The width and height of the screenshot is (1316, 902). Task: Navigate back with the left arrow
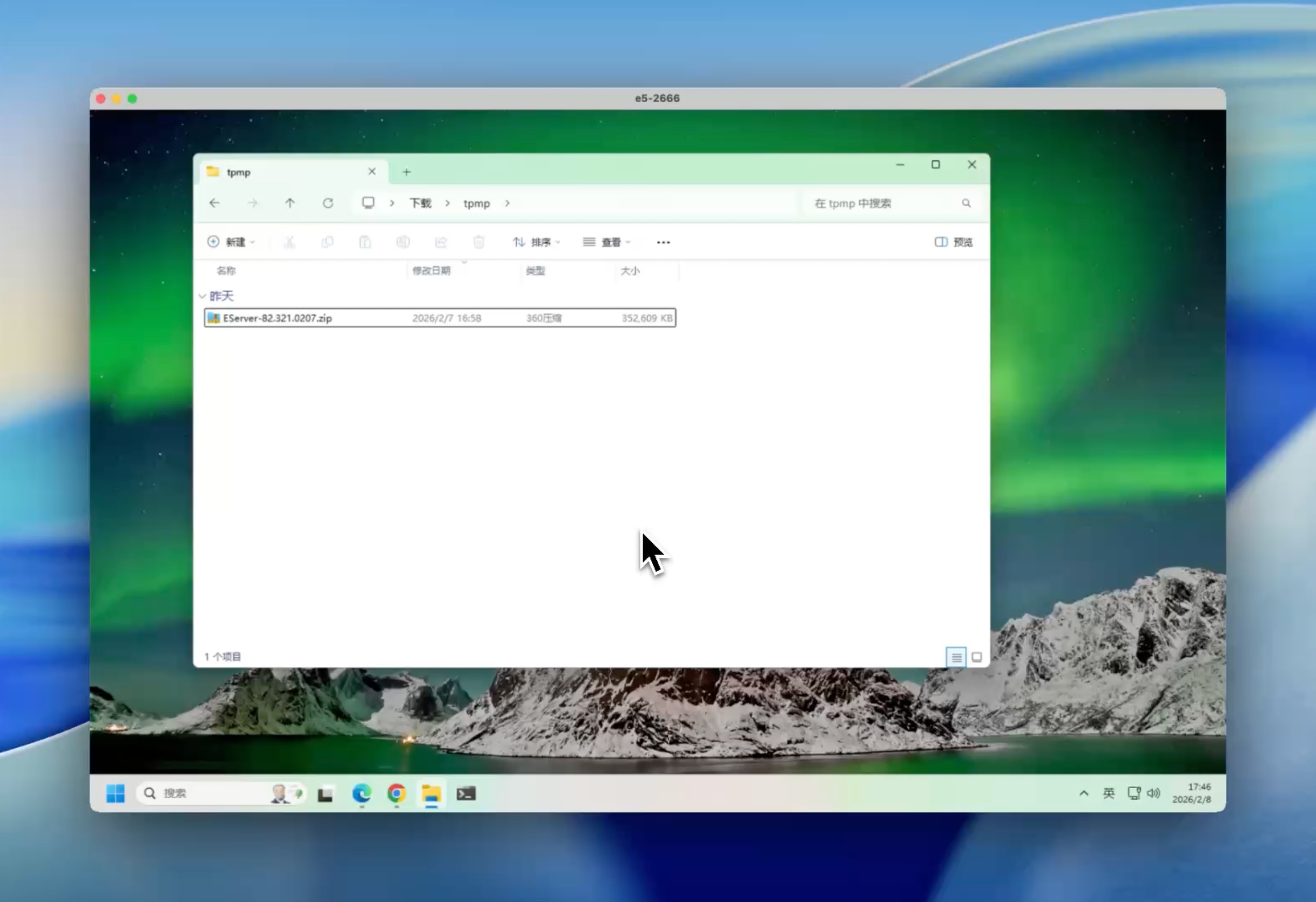[215, 204]
